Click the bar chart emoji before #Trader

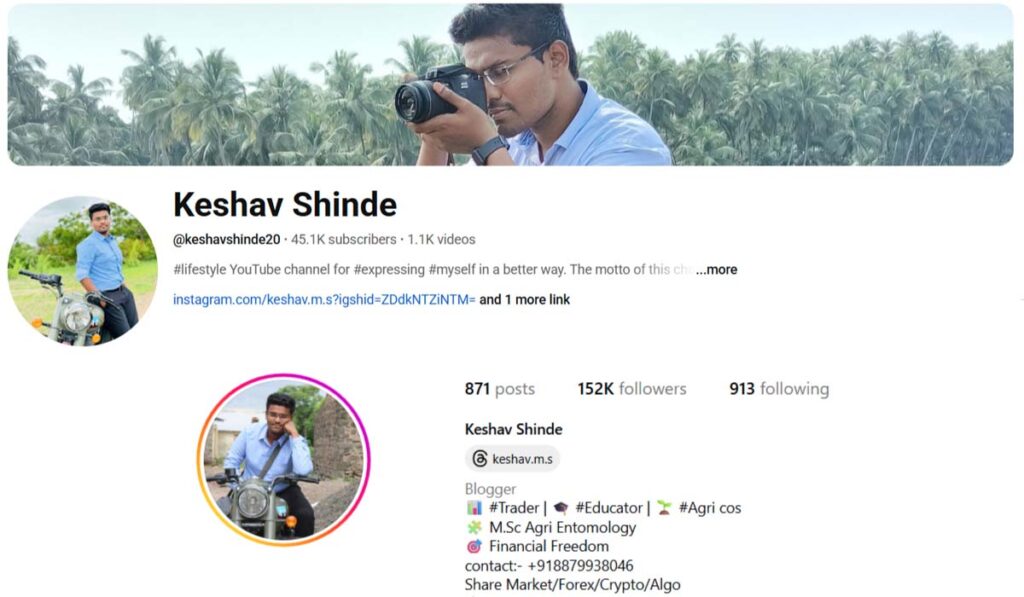[x=474, y=508]
